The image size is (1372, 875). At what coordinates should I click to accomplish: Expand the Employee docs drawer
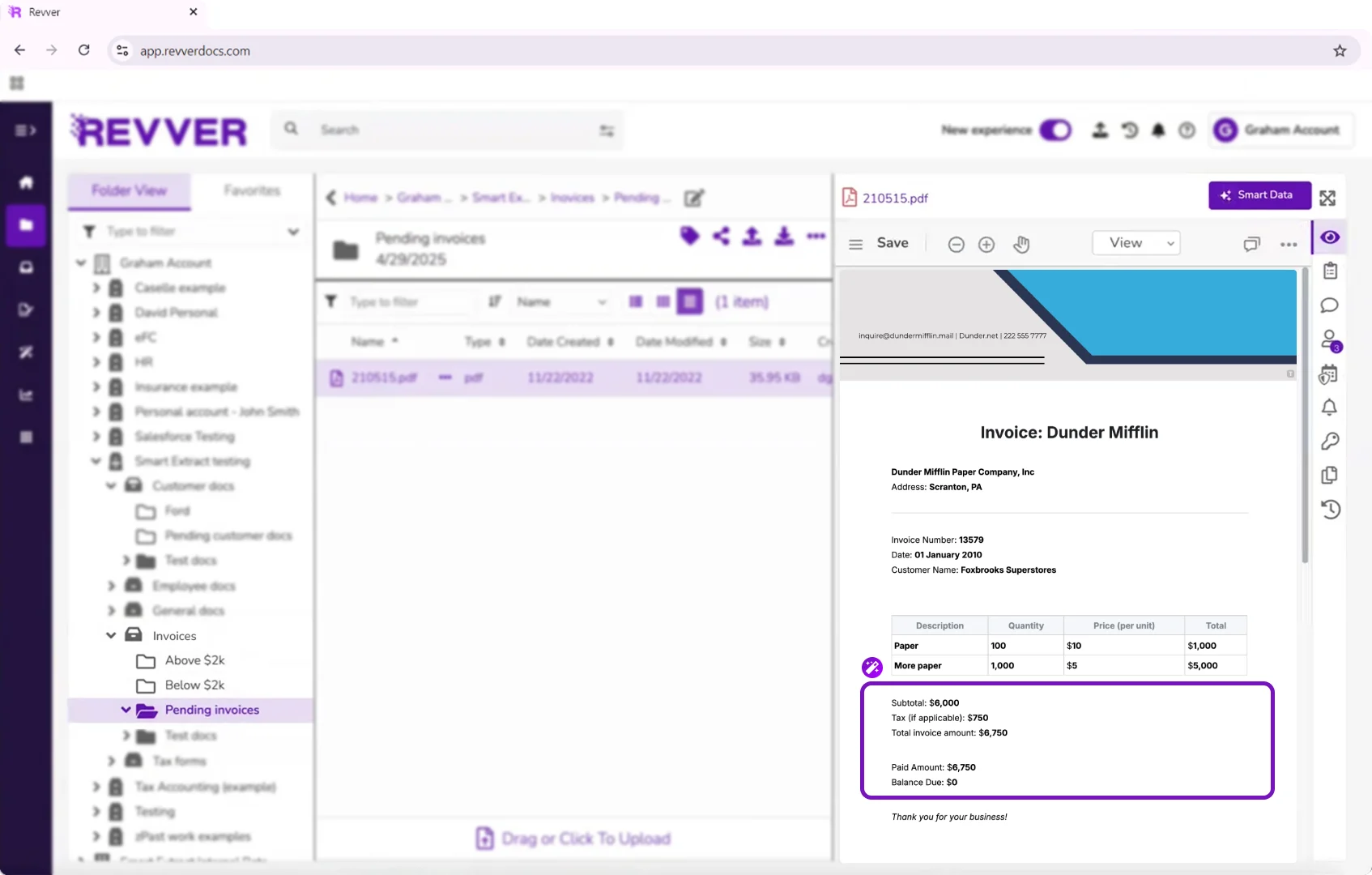pos(112,586)
